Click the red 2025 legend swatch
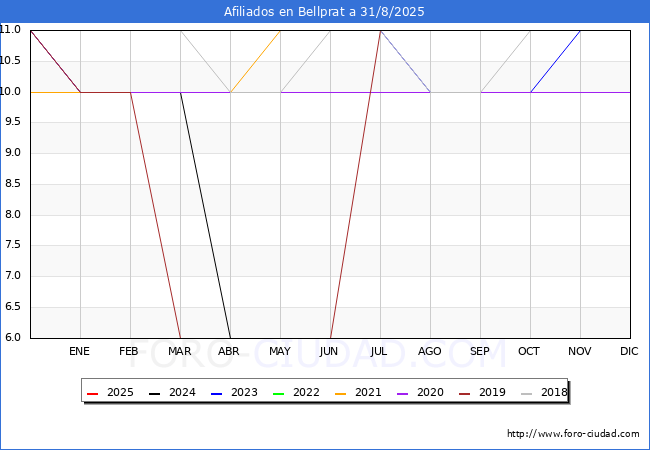650x450 pixels. click(92, 393)
